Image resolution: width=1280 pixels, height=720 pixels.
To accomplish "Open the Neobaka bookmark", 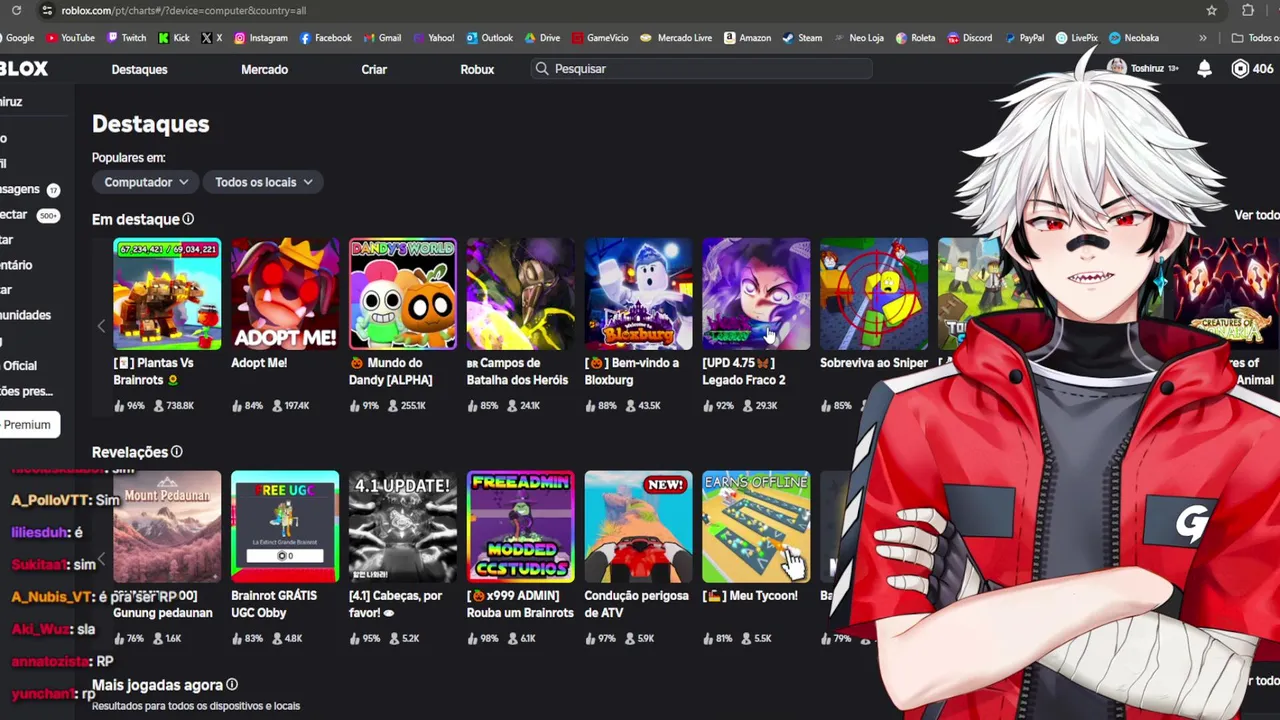I will [x=1134, y=38].
